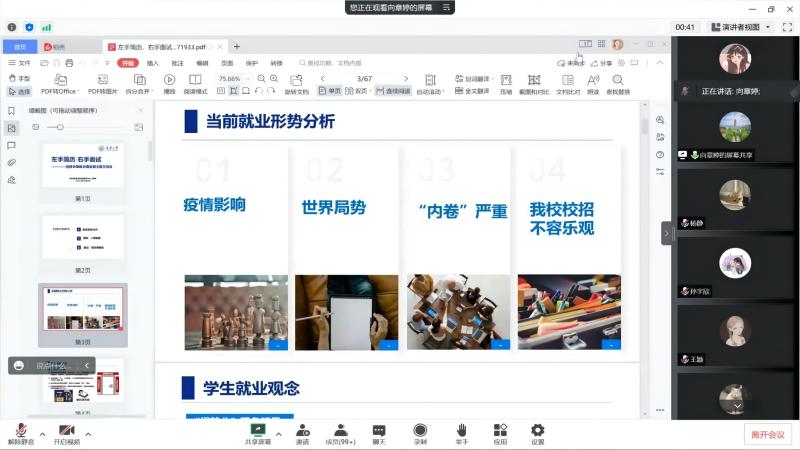Click search functions input box
This screenshot has width=800, height=450.
pos(331,63)
